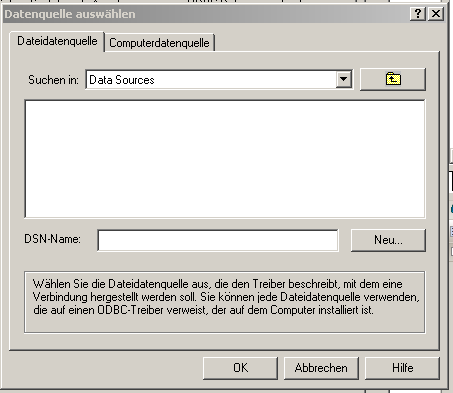
Task: Open the Hilfe button
Action: coord(403,368)
